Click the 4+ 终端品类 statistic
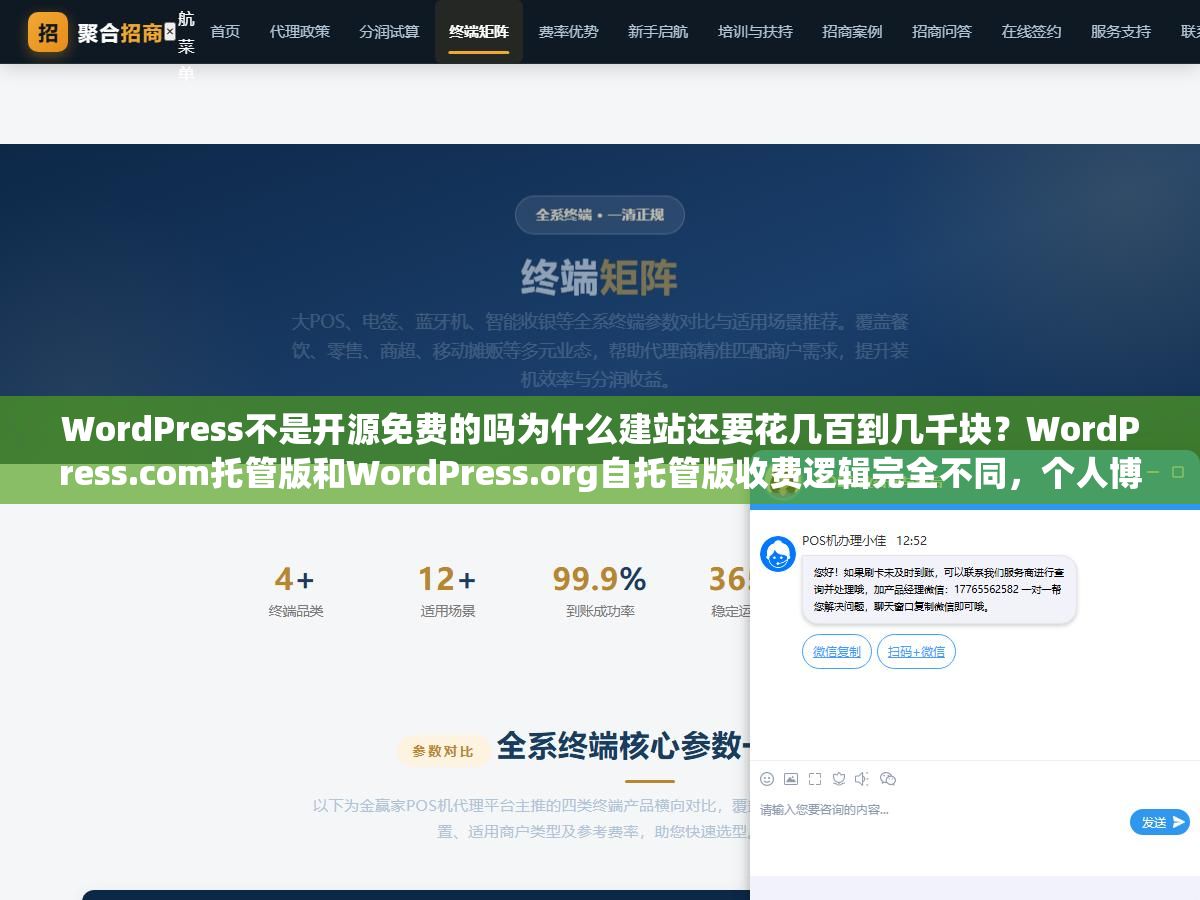This screenshot has height=900, width=1200. point(295,591)
